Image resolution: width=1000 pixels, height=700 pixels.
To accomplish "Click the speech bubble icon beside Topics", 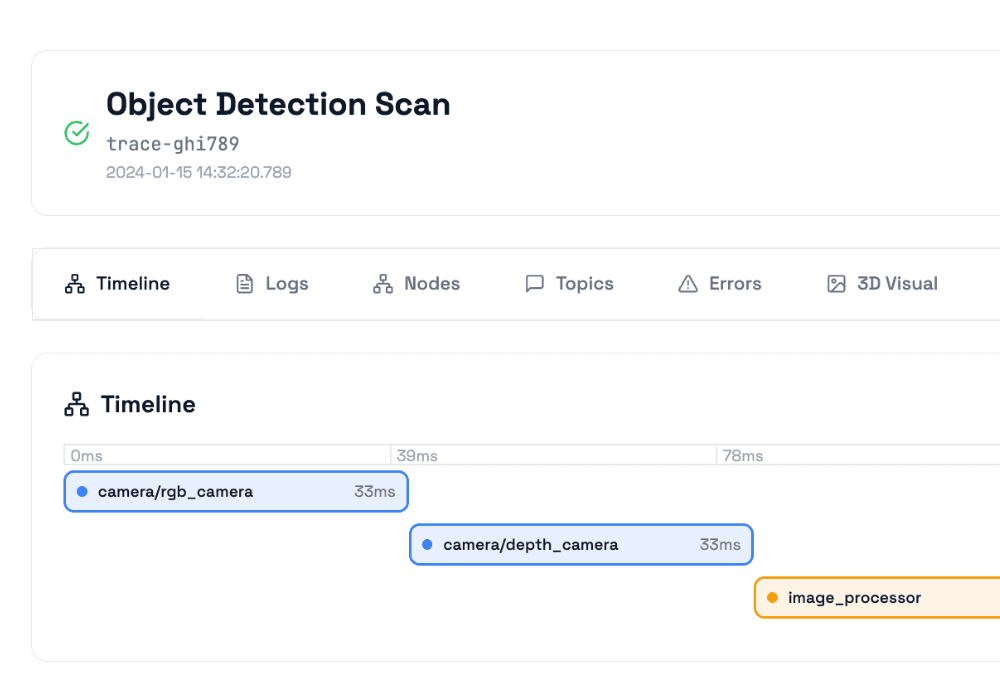I will click(535, 284).
